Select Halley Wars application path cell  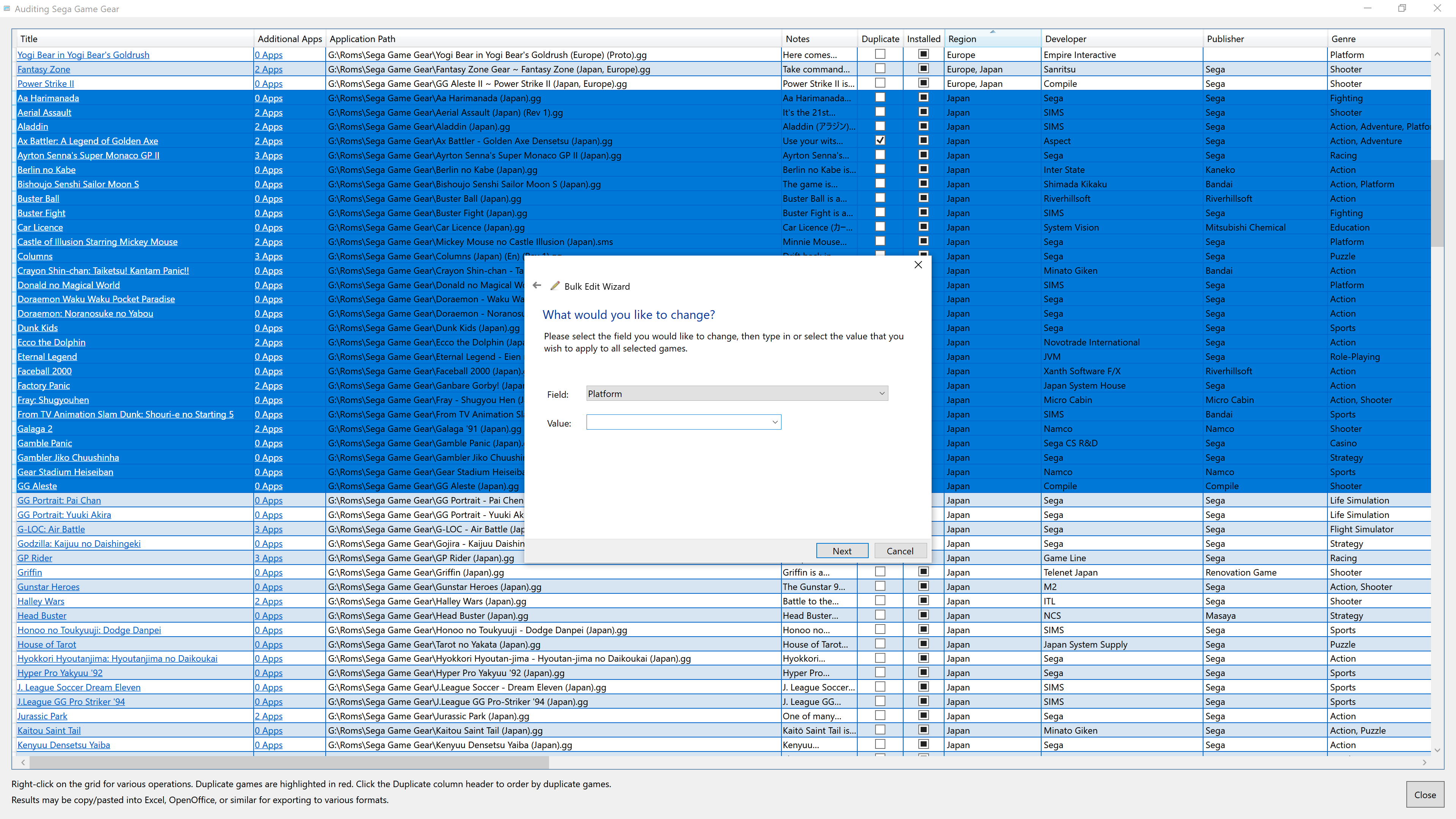point(553,601)
